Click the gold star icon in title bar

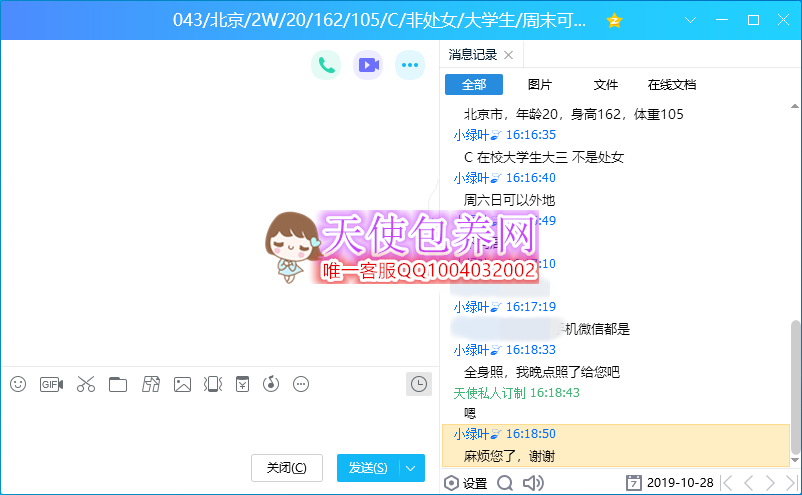point(614,20)
